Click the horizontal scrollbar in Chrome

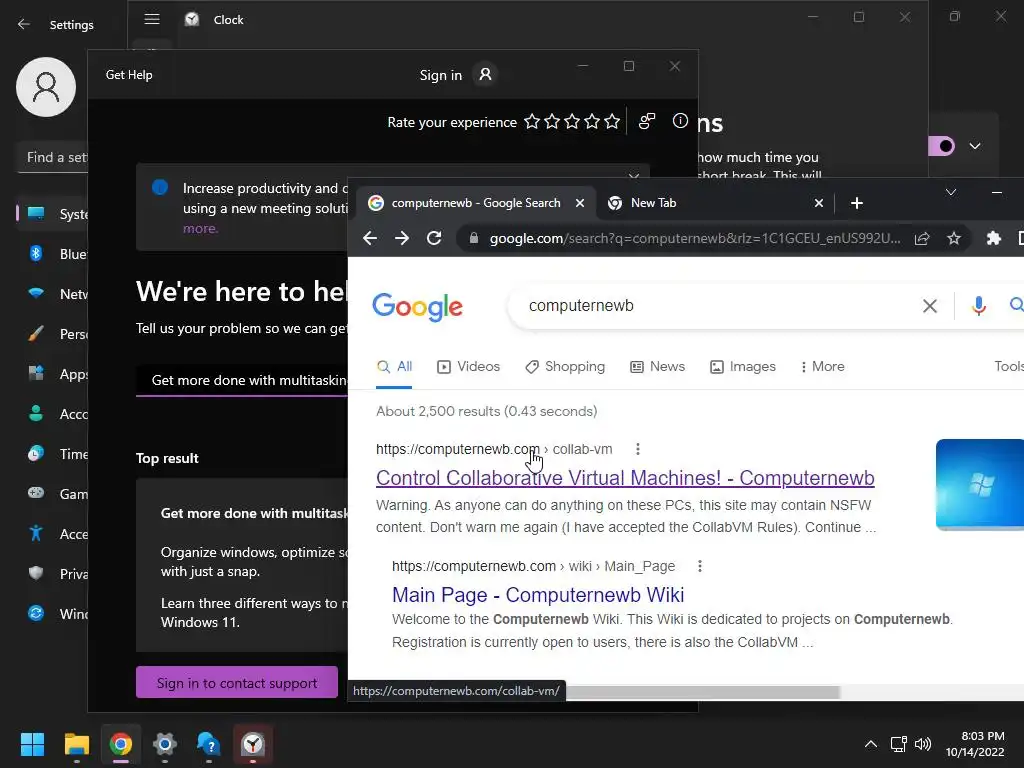[702, 692]
